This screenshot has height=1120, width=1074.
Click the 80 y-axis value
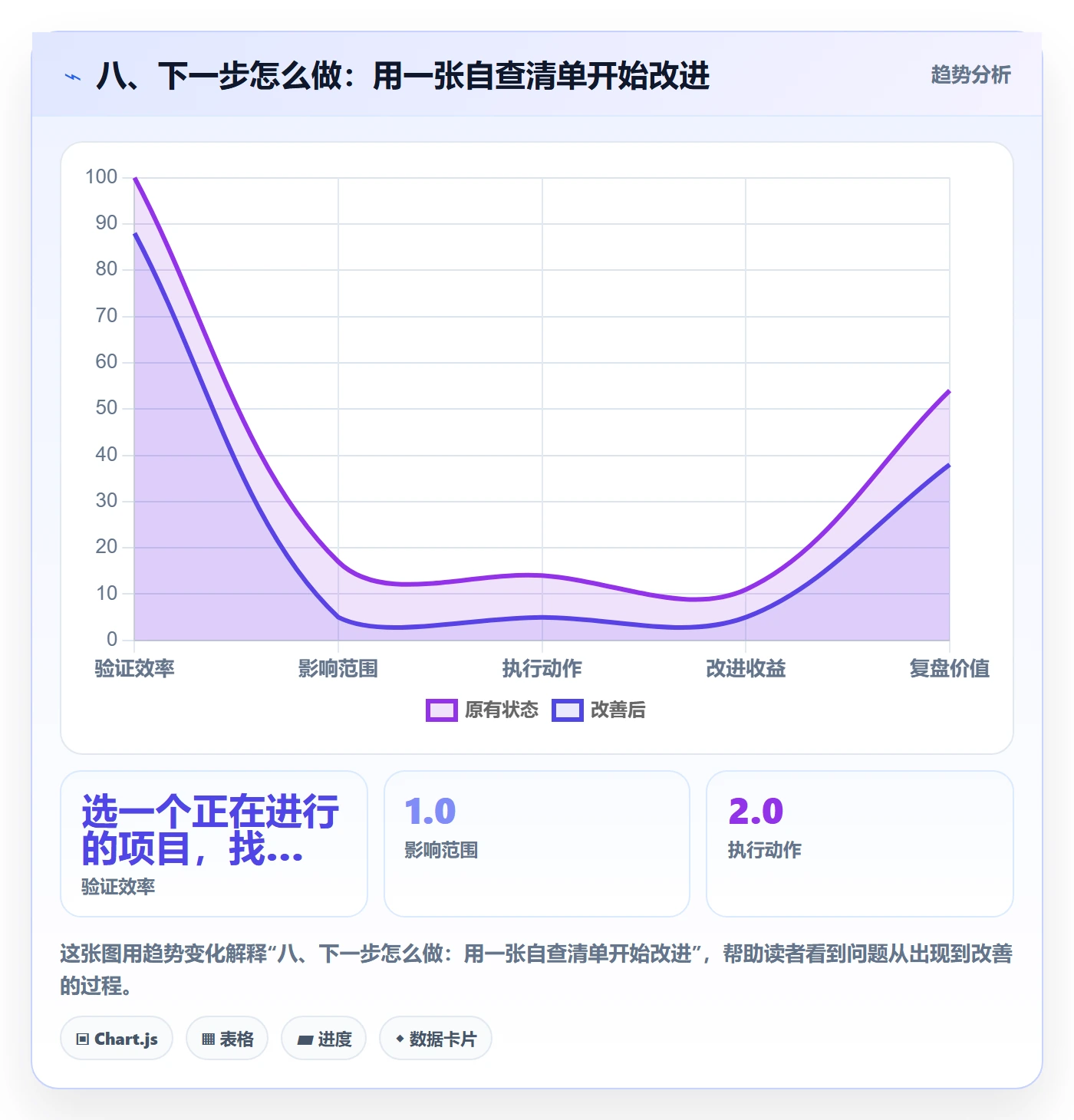[x=107, y=269]
